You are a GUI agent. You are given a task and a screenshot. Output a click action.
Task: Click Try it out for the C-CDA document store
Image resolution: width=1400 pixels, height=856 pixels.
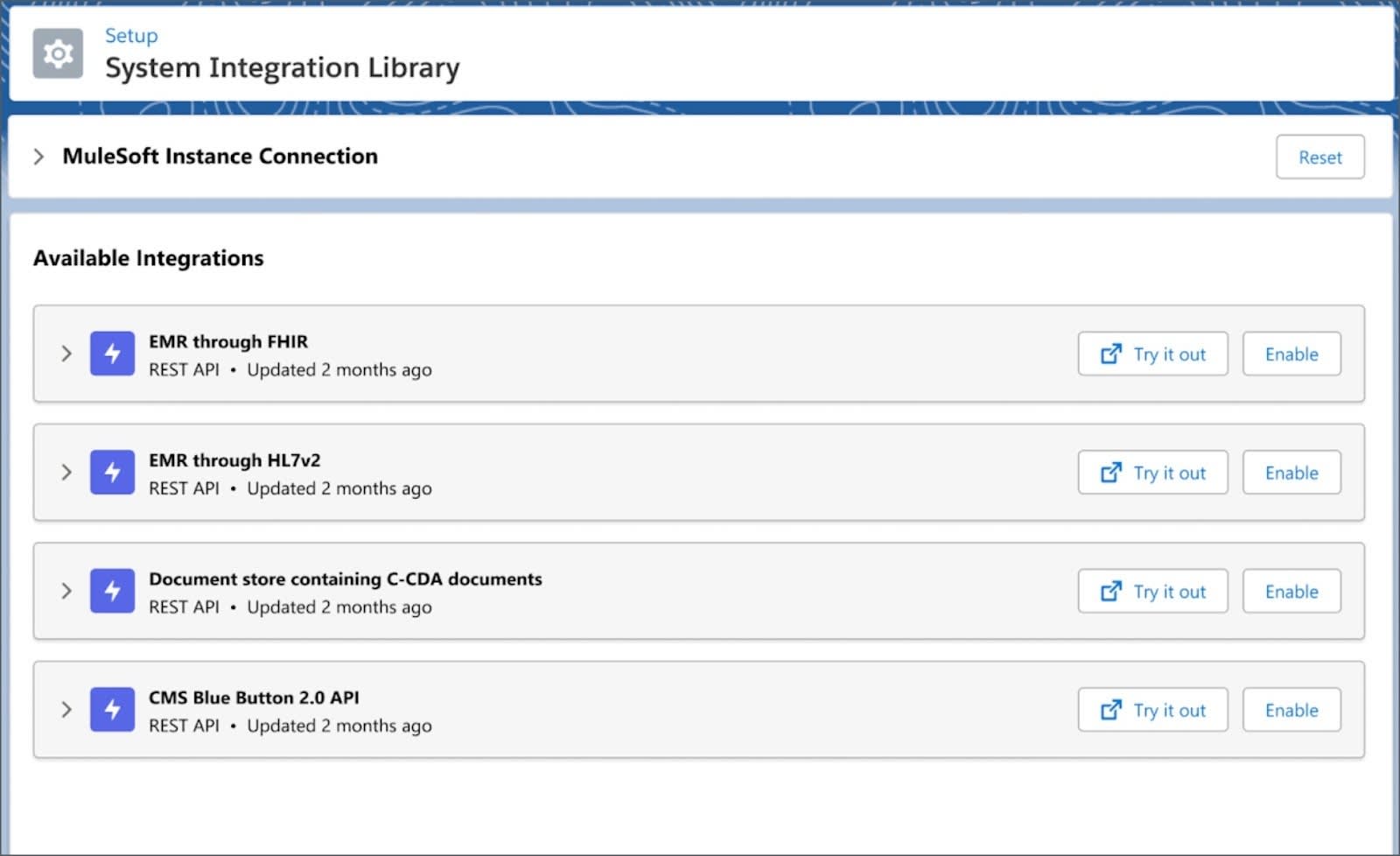[1152, 591]
